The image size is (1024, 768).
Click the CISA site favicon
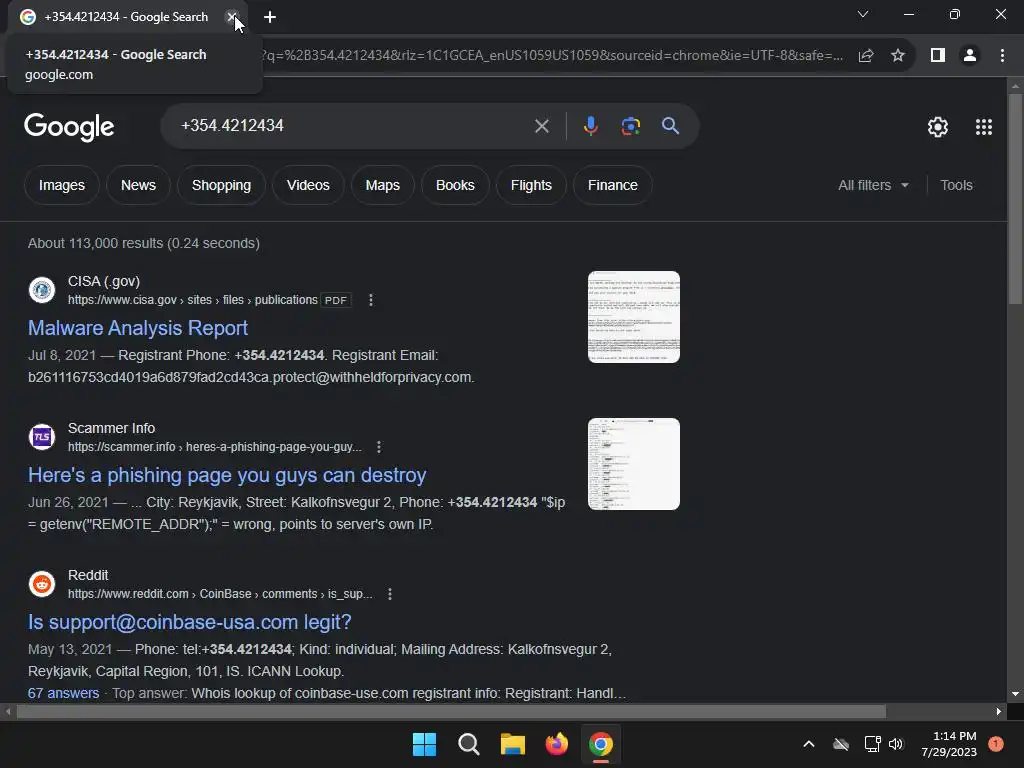click(42, 290)
